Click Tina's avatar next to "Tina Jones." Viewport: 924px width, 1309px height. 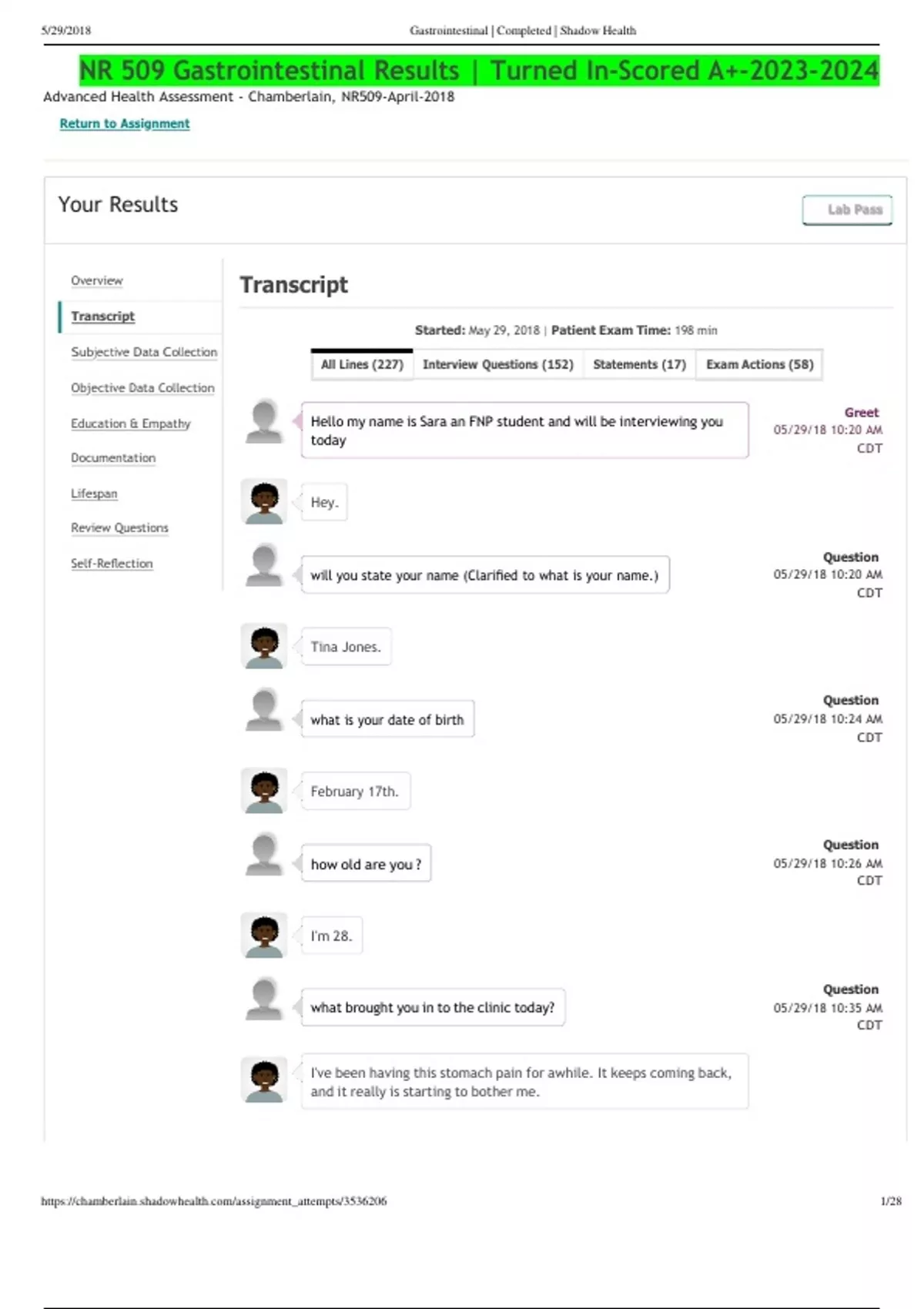coord(264,646)
